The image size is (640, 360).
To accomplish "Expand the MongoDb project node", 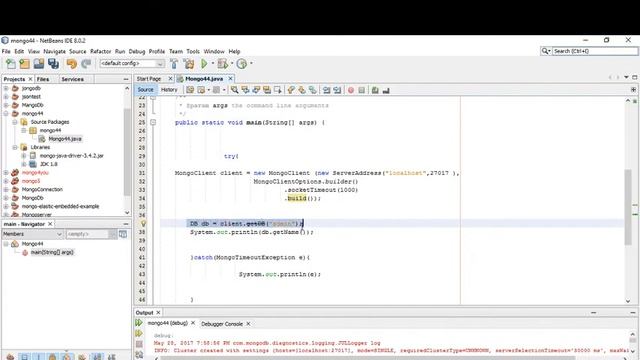I will [6, 198].
